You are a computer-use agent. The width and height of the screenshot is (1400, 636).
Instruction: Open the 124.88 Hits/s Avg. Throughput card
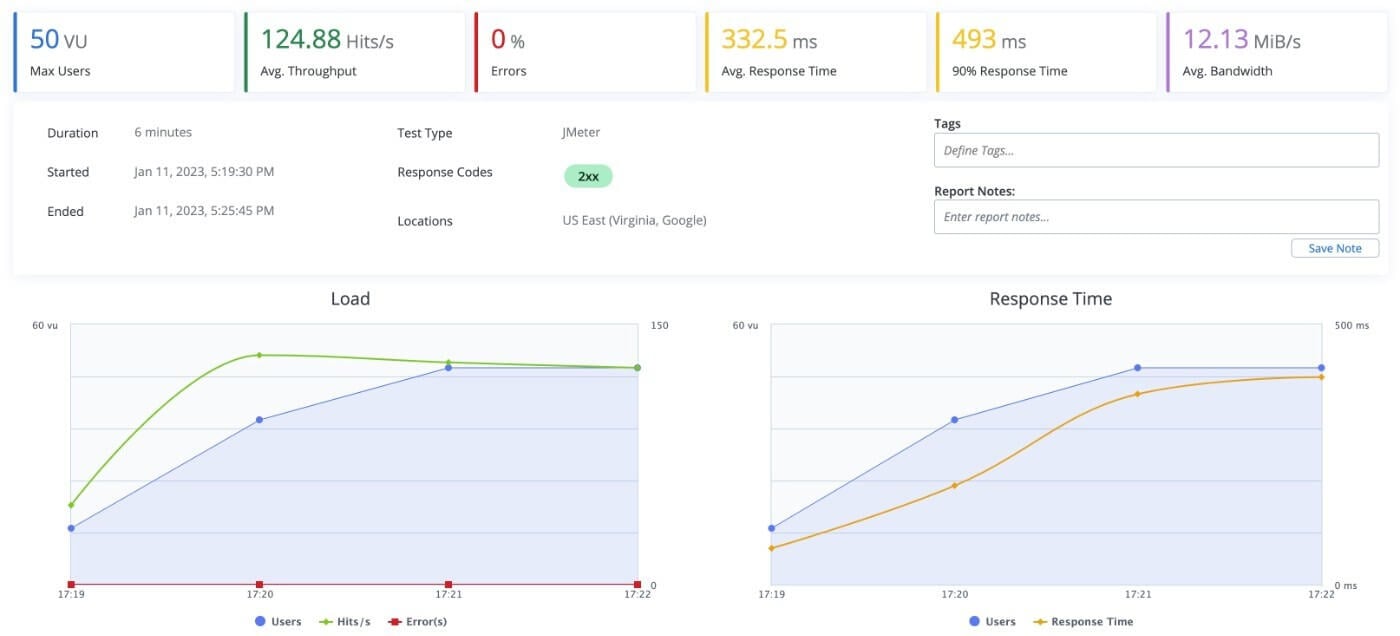point(355,52)
